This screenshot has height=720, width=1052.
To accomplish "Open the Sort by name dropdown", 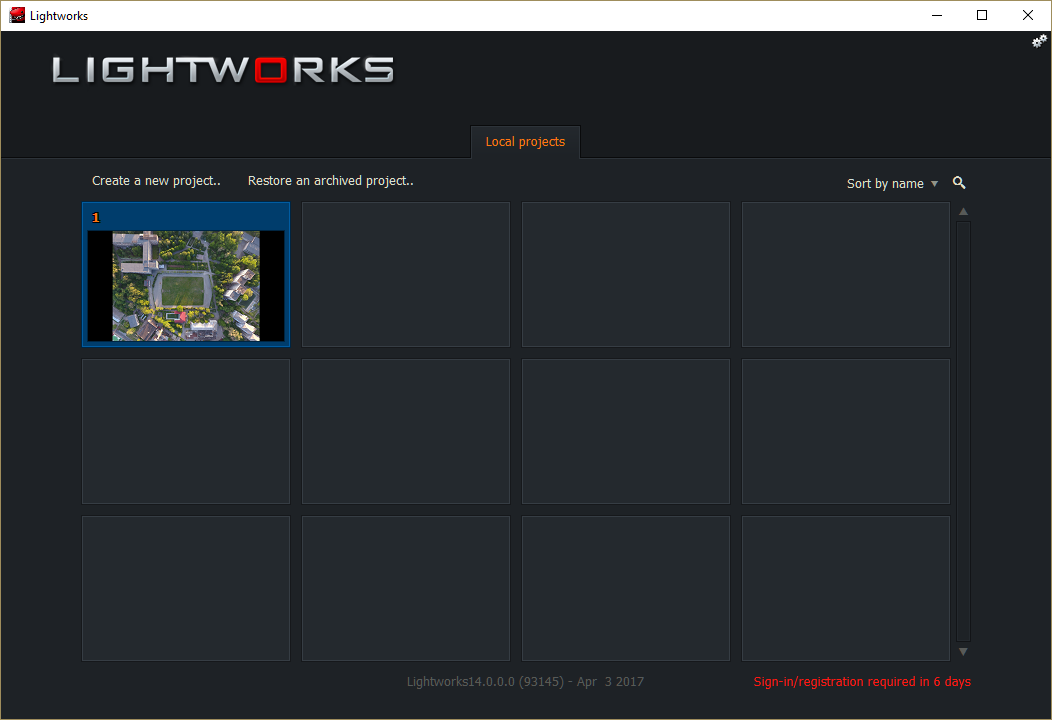I will (892, 184).
